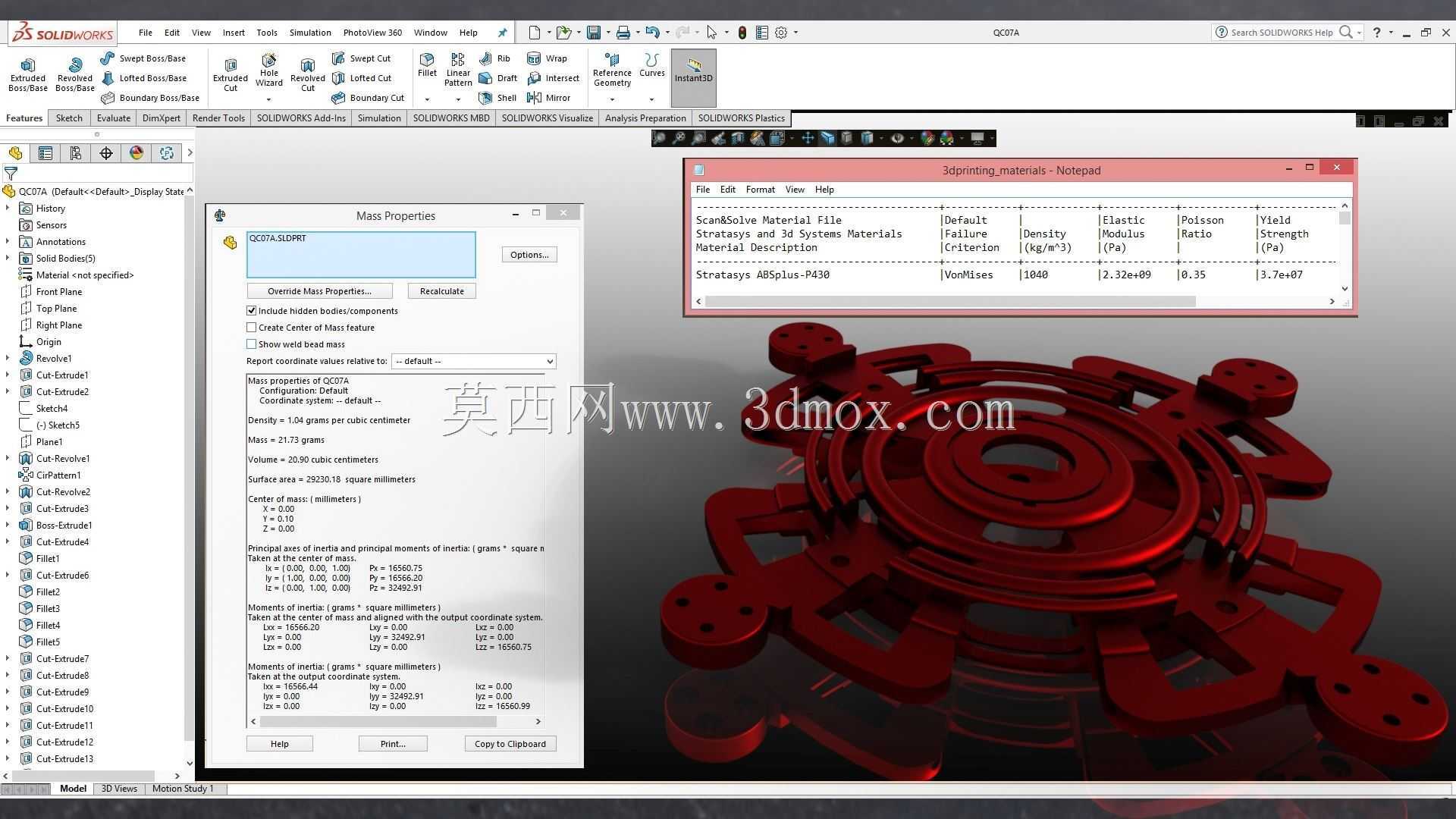Open the coordinate system dropdown

[473, 362]
